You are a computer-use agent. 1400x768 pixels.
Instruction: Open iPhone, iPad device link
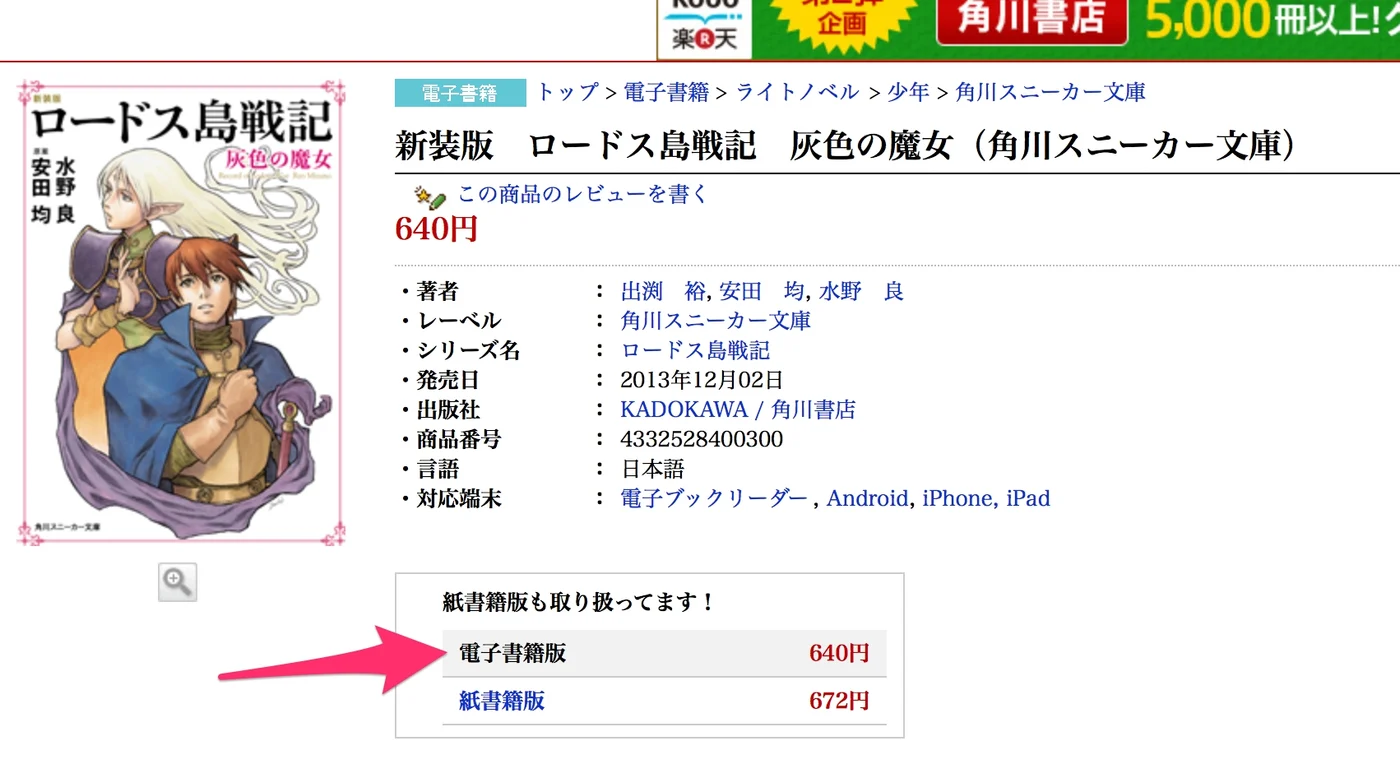(x=986, y=498)
